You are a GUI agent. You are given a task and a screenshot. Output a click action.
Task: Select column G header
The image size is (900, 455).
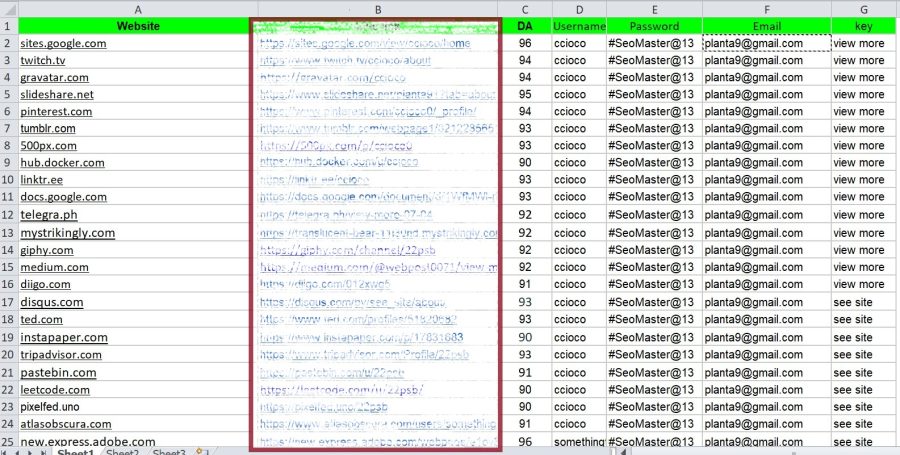864,9
